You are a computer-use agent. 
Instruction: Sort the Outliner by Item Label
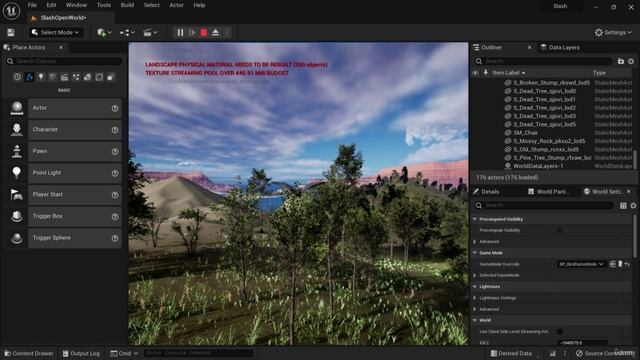[x=509, y=73]
